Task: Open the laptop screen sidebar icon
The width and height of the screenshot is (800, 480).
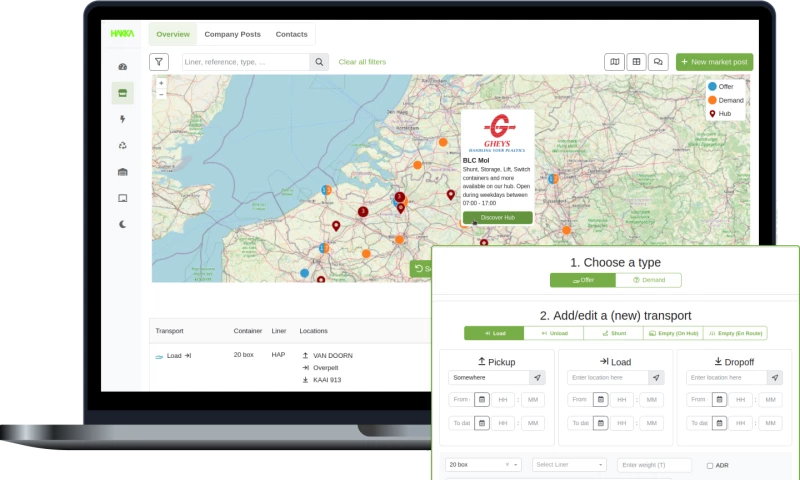Action: coord(122,198)
